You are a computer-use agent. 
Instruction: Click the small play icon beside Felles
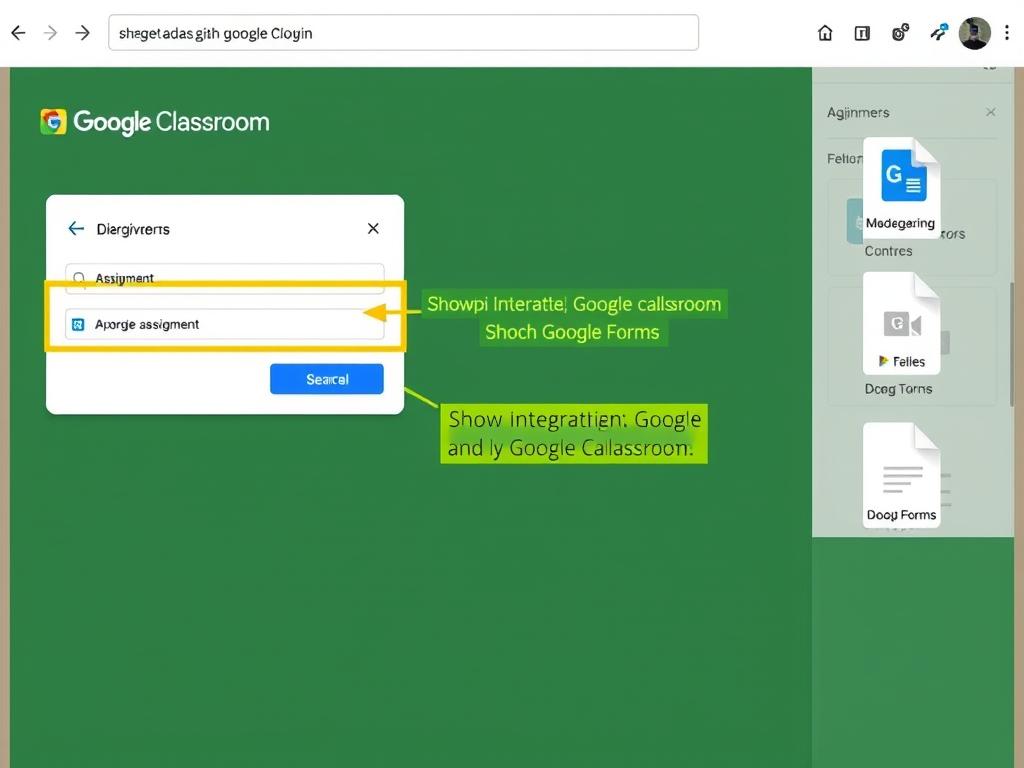[884, 360]
